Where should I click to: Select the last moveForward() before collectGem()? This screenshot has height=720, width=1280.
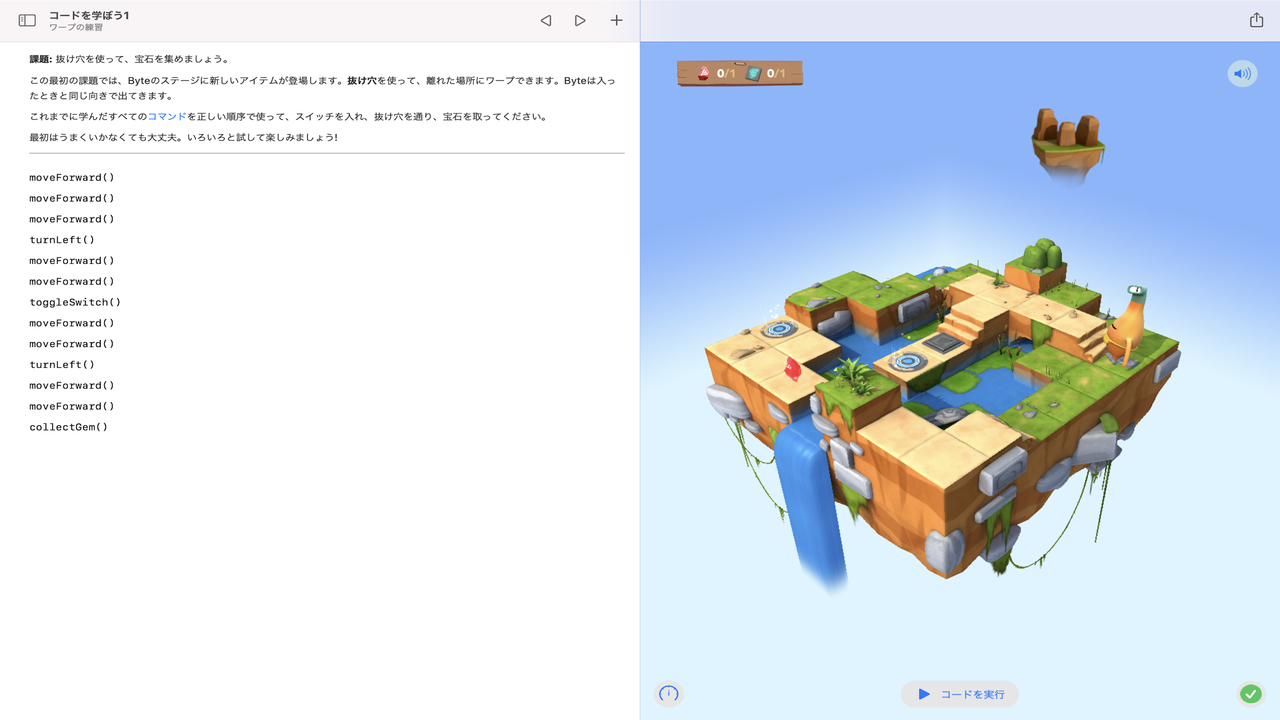point(72,406)
